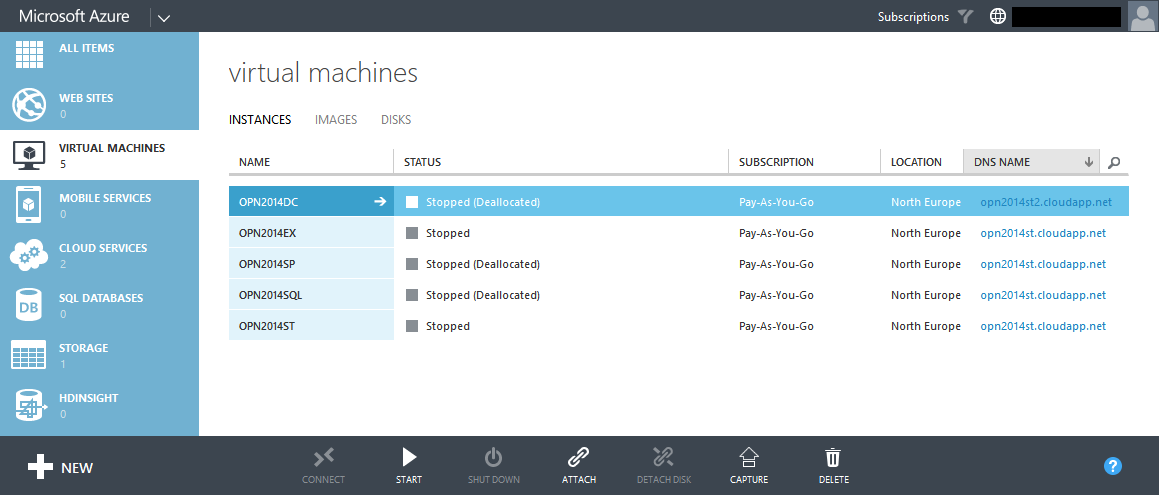
Task: Select the OPN2014SQL virtual machine name
Action: coord(271,296)
